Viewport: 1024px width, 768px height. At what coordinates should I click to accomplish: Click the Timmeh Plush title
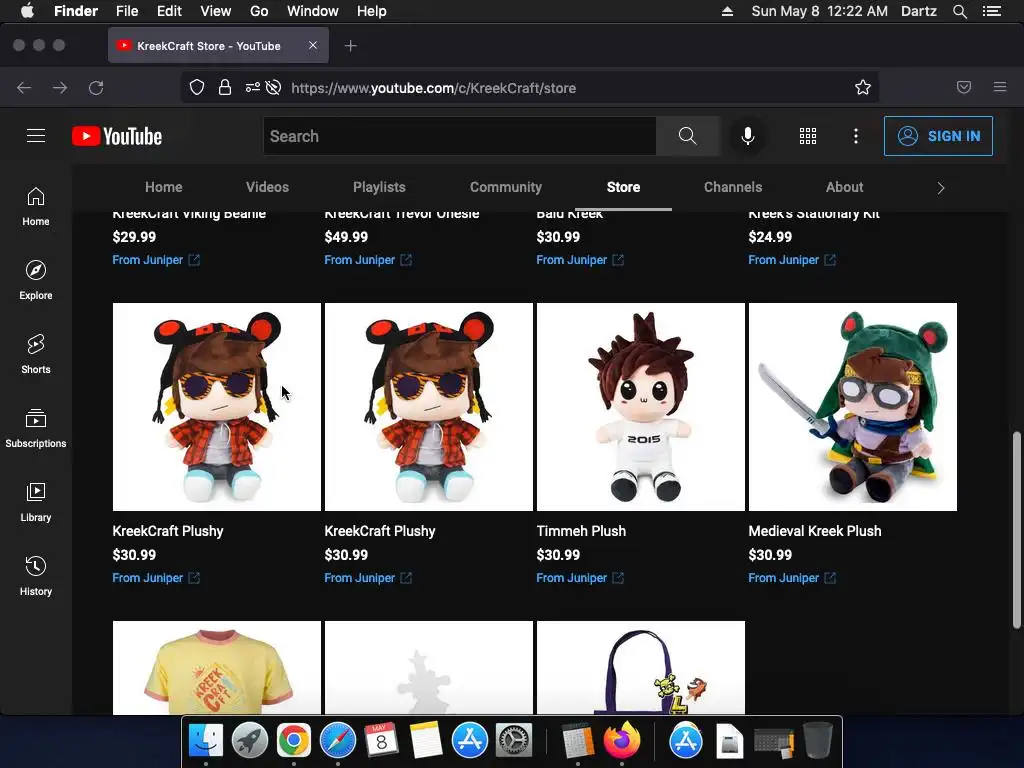click(581, 531)
